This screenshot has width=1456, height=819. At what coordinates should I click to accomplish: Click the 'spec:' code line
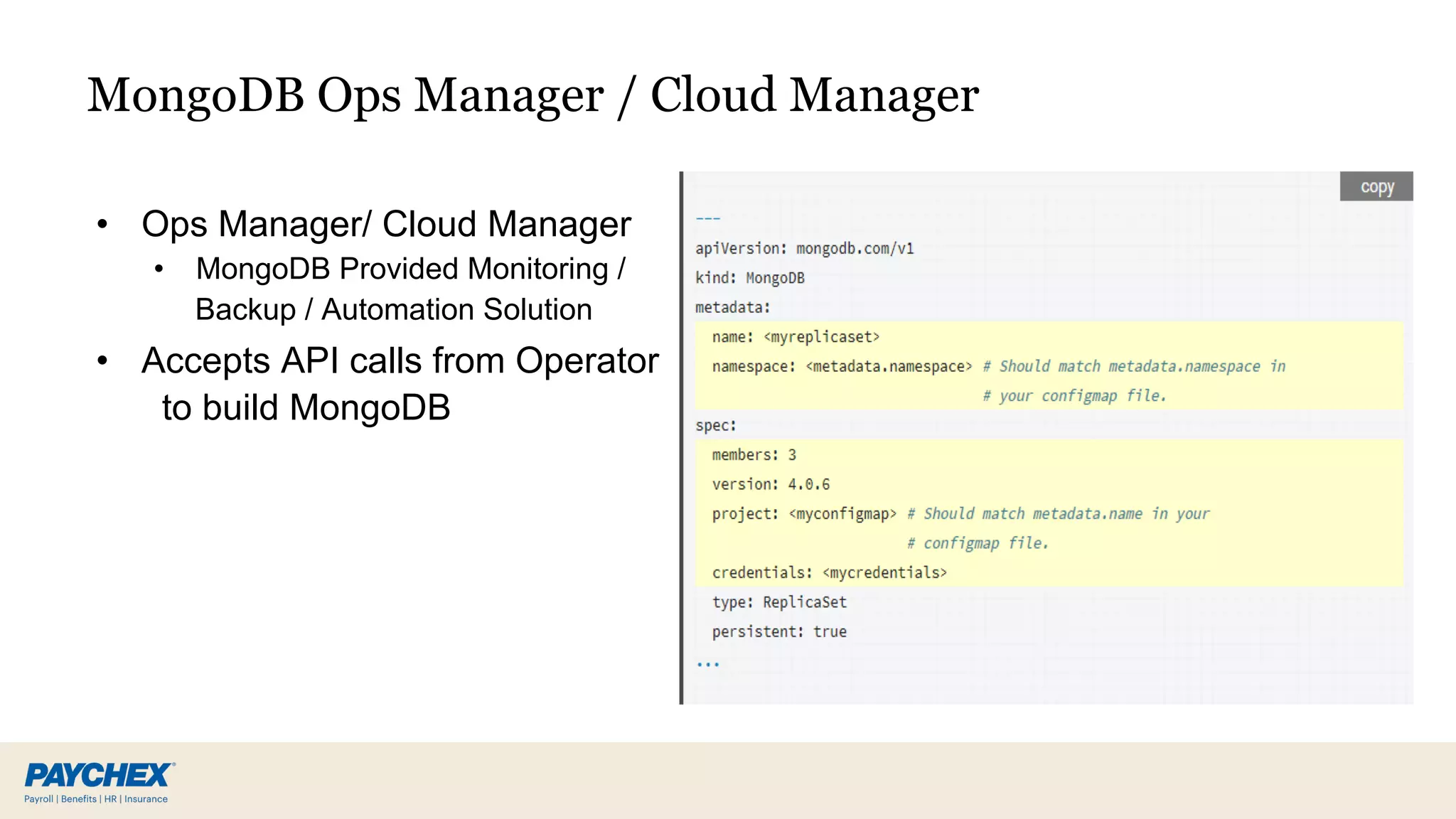[715, 426]
